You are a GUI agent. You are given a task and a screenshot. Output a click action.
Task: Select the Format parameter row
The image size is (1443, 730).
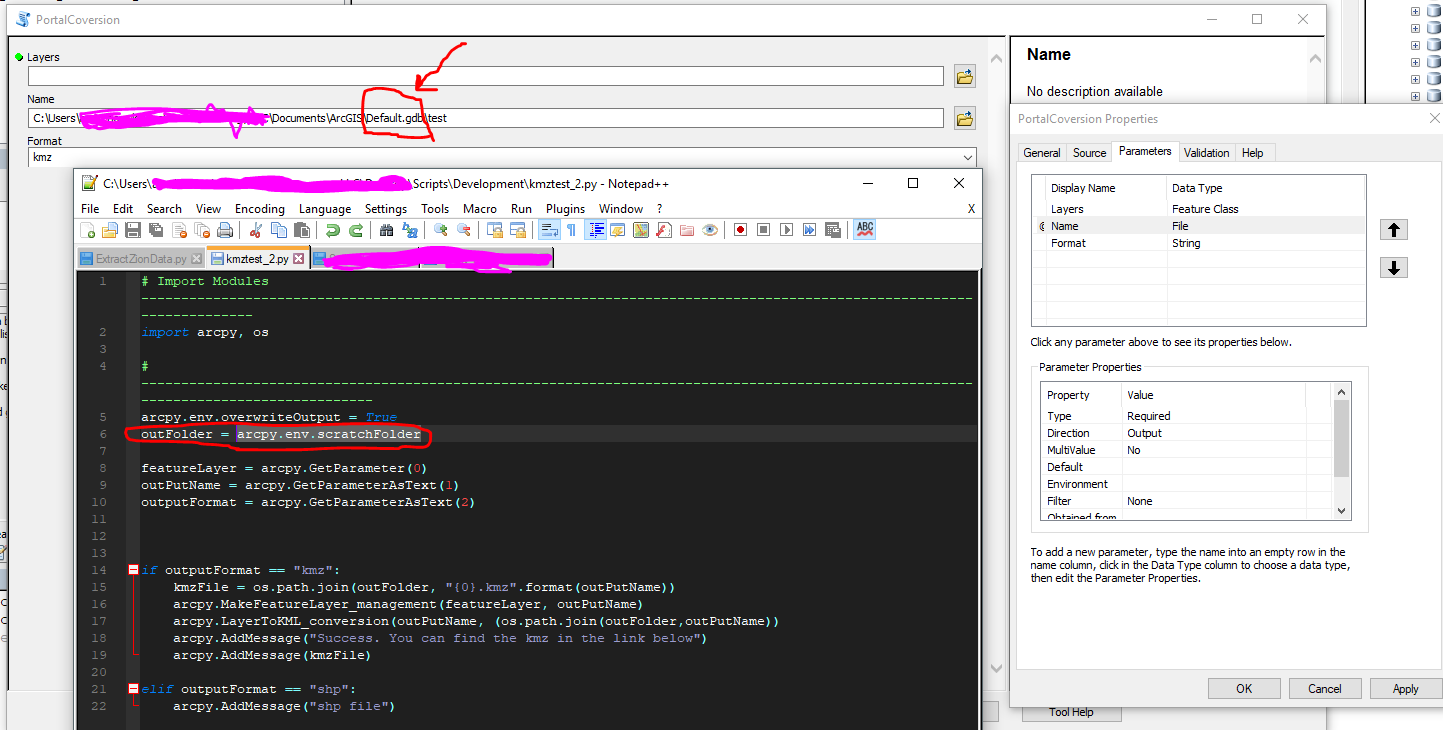point(1199,243)
